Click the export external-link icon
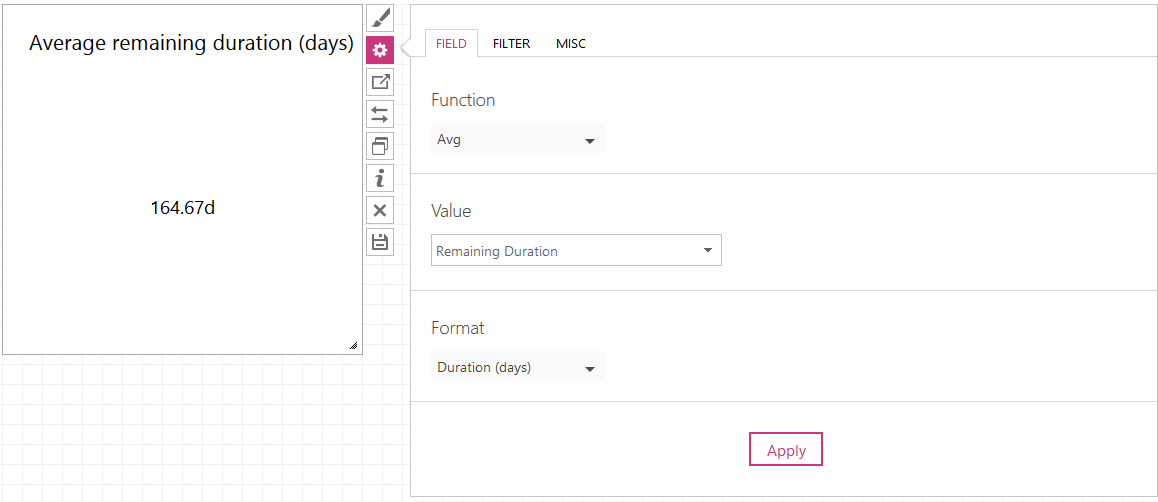The width and height of the screenshot is (1158, 502). [380, 82]
